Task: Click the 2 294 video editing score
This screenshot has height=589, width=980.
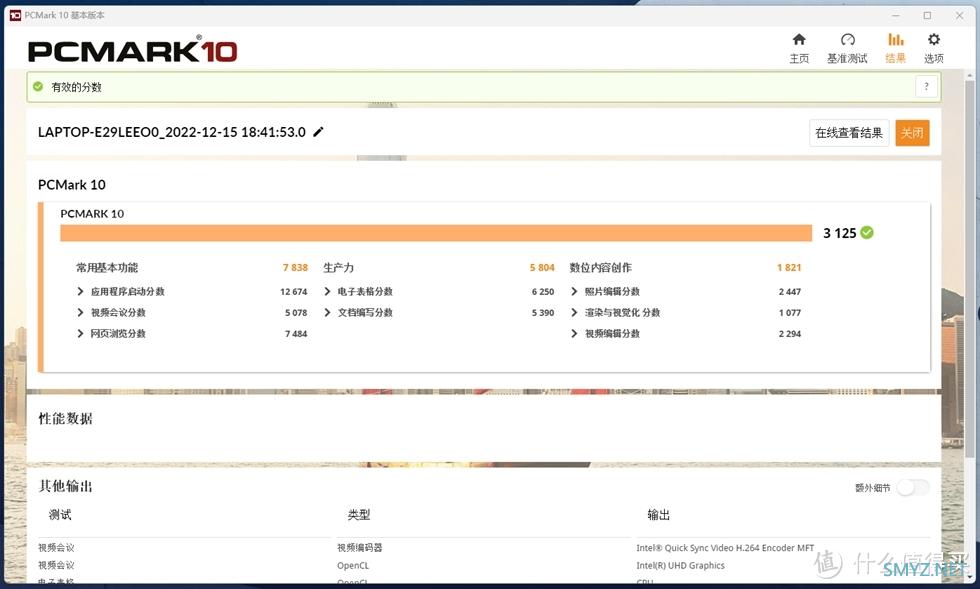Action: coord(789,334)
